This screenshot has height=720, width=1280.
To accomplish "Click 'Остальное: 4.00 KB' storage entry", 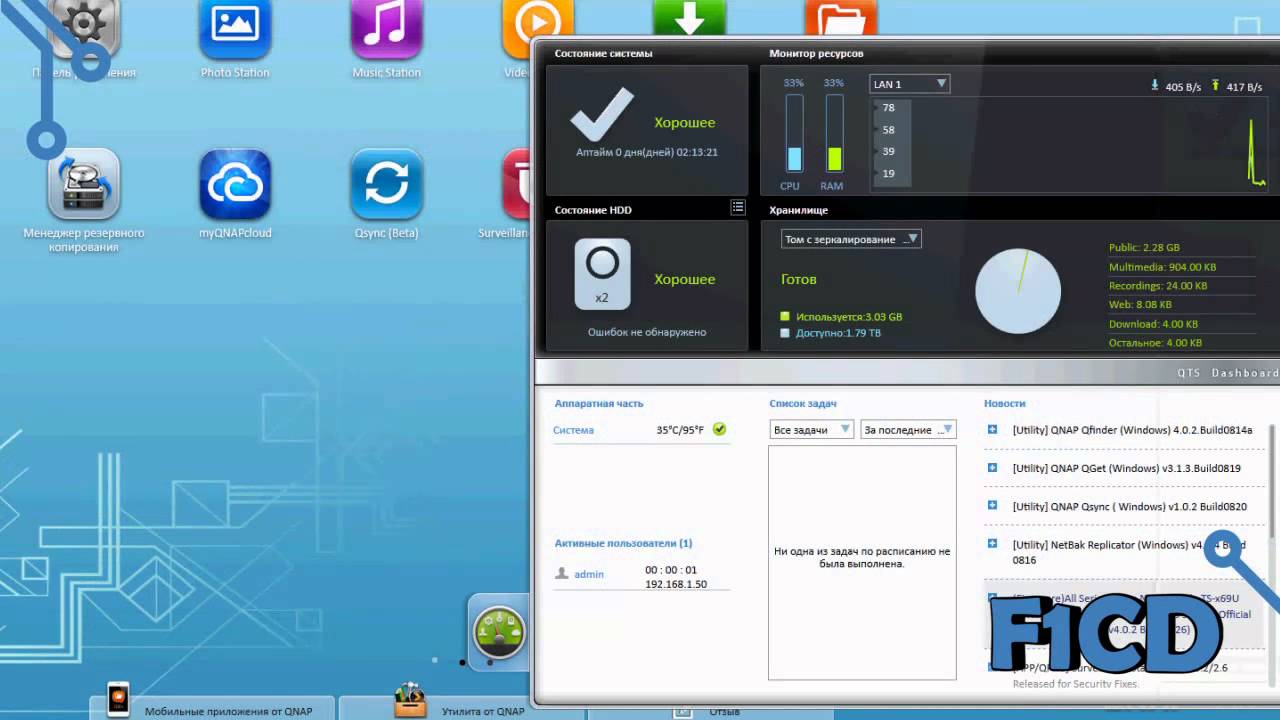I will [1155, 343].
